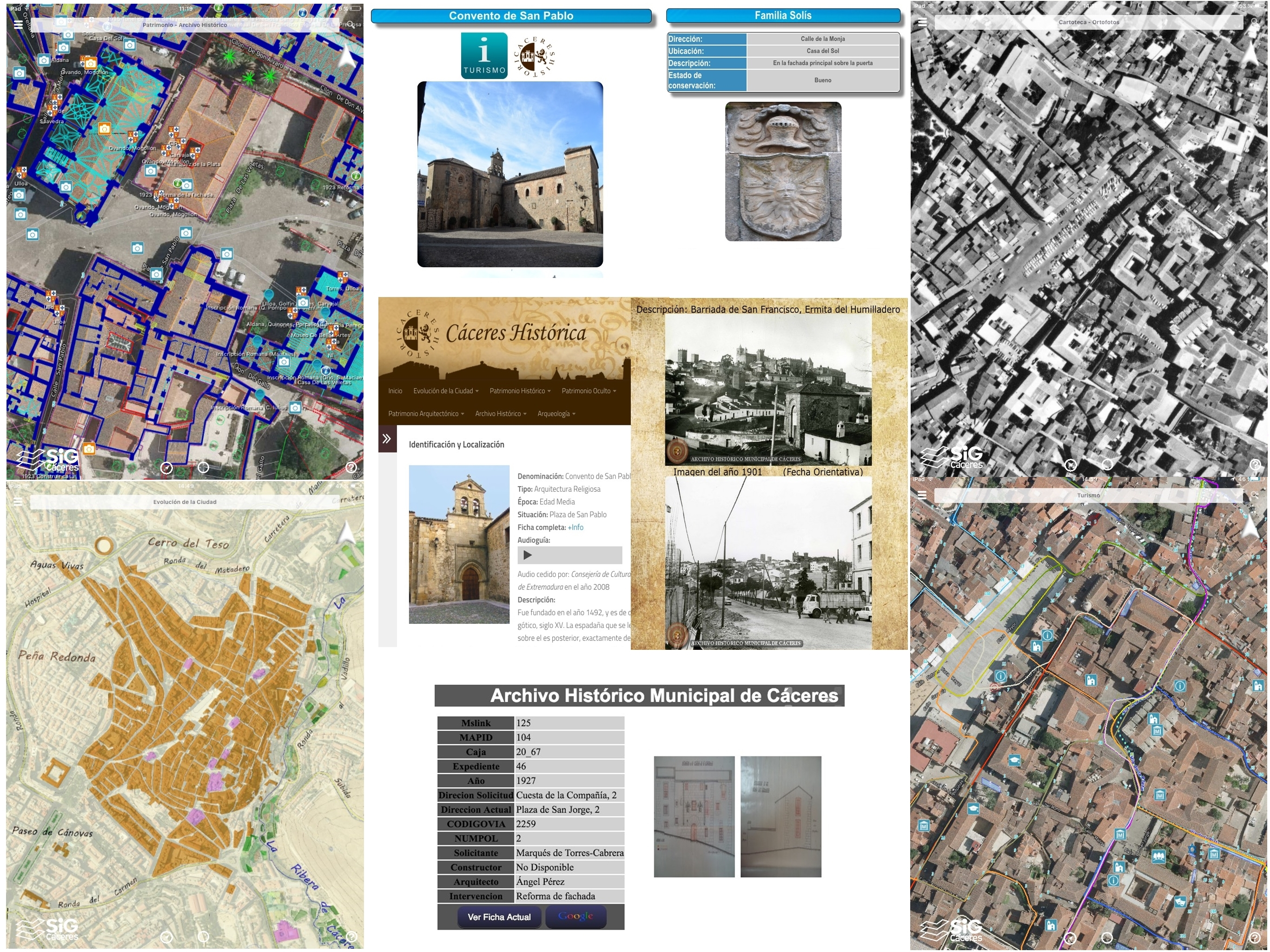This screenshot has height=952, width=1270.
Task: Go to Inicio menu item
Action: pyautogui.click(x=395, y=391)
